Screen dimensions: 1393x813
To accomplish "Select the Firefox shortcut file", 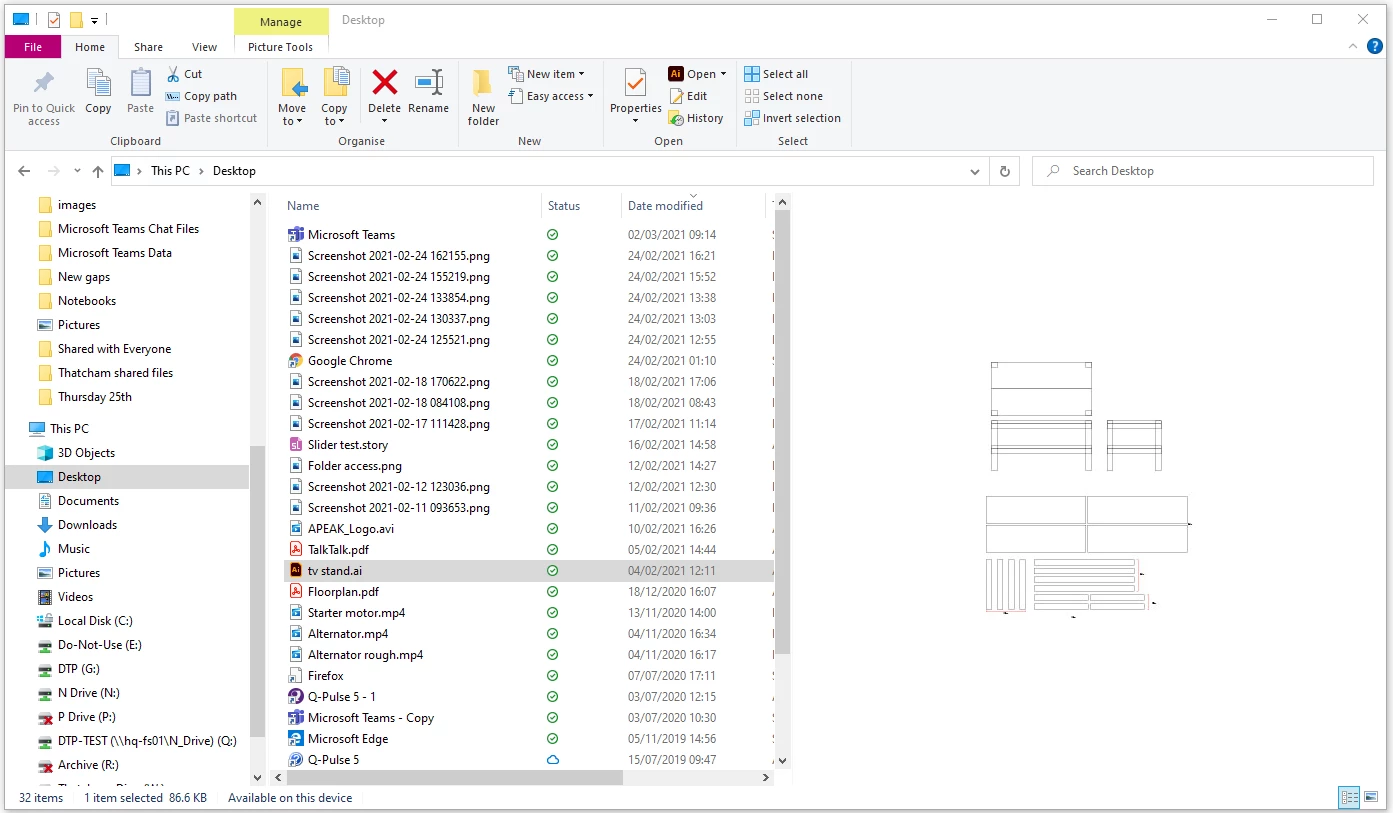I will click(x=325, y=676).
